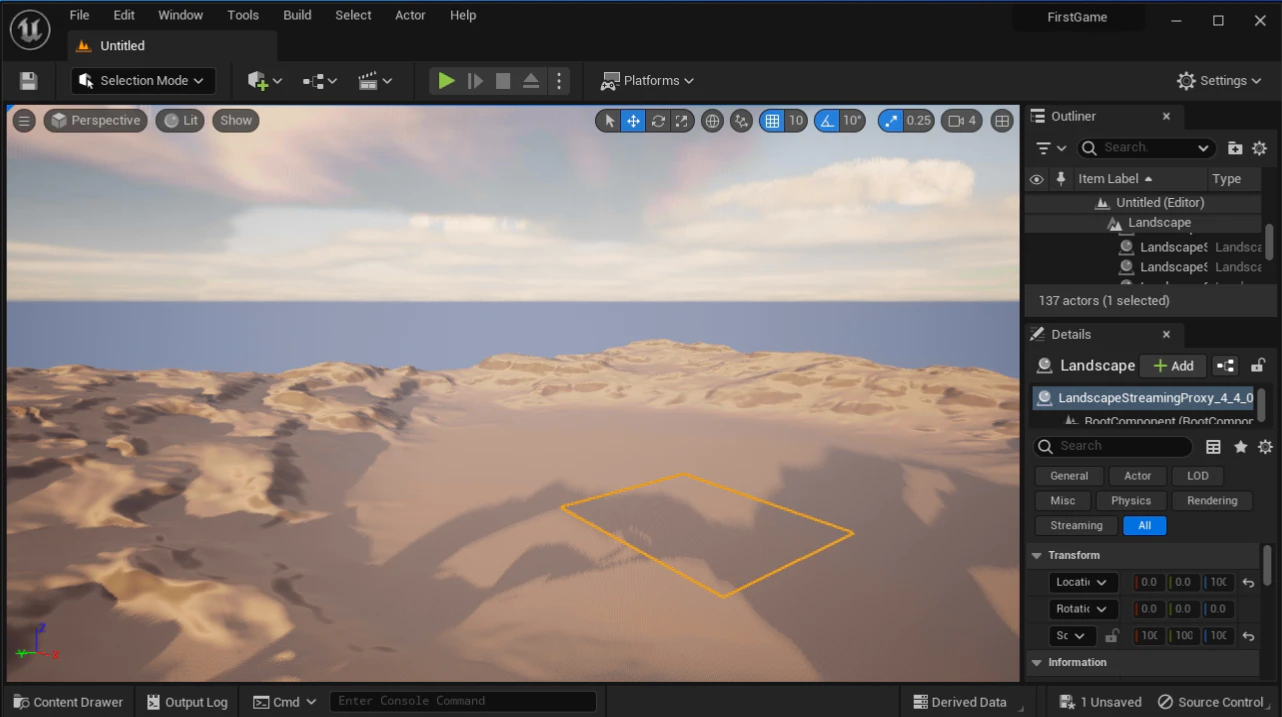
Task: Activate the Translate move gizmo tool
Action: tap(633, 121)
